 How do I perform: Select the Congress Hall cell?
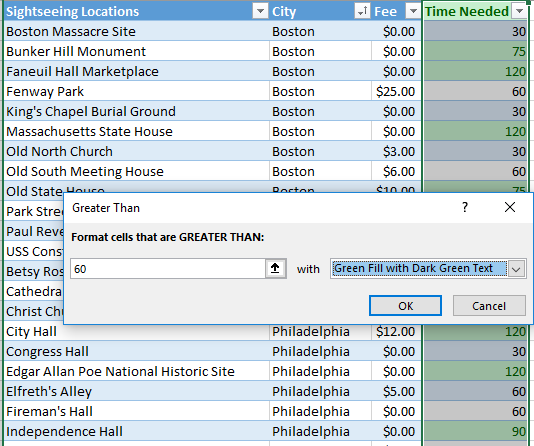(x=137, y=351)
